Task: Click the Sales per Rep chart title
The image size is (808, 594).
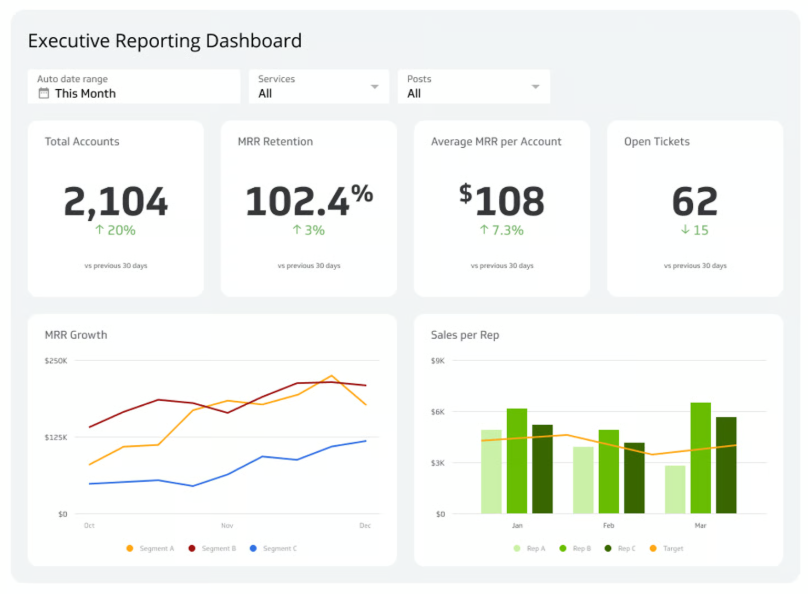Action: click(465, 335)
